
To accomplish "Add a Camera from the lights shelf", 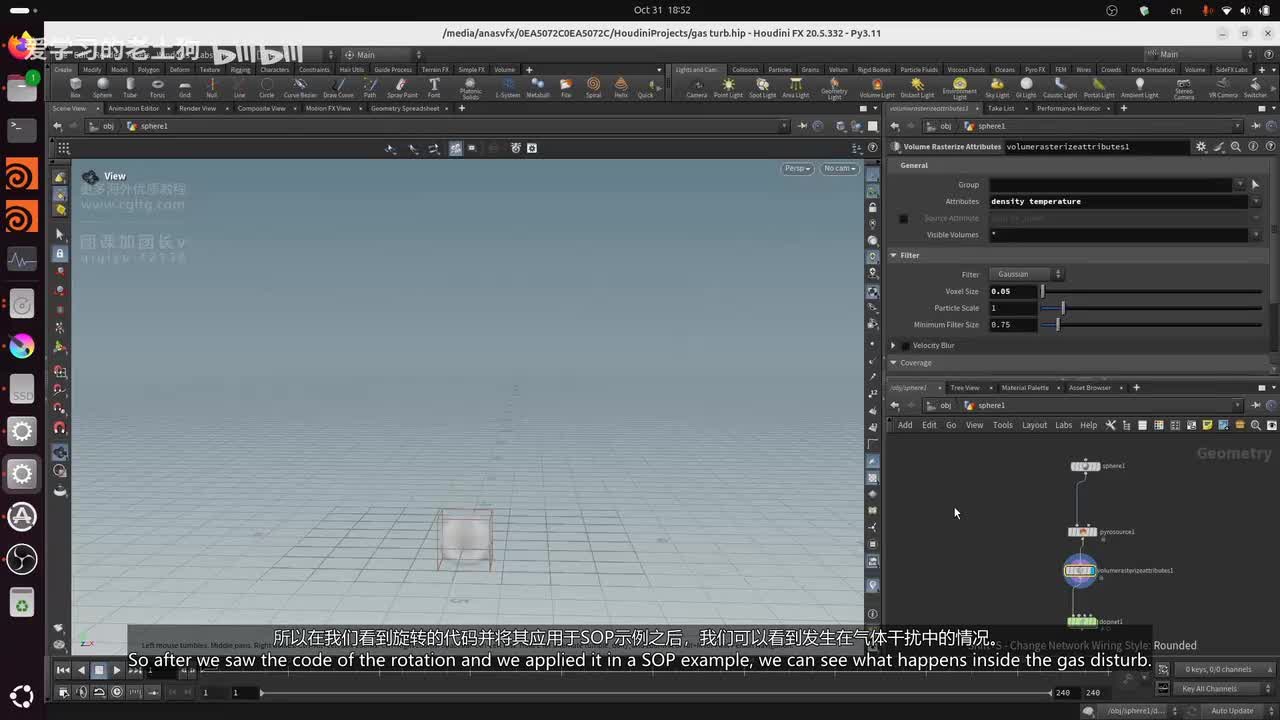I will (x=697, y=88).
